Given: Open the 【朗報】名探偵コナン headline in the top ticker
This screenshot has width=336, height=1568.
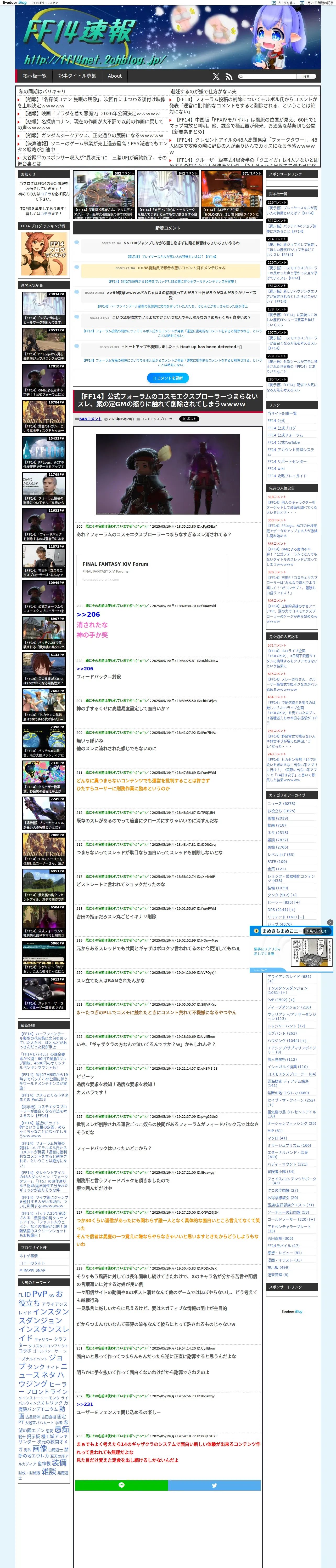Looking at the screenshot, I should point(92,102).
